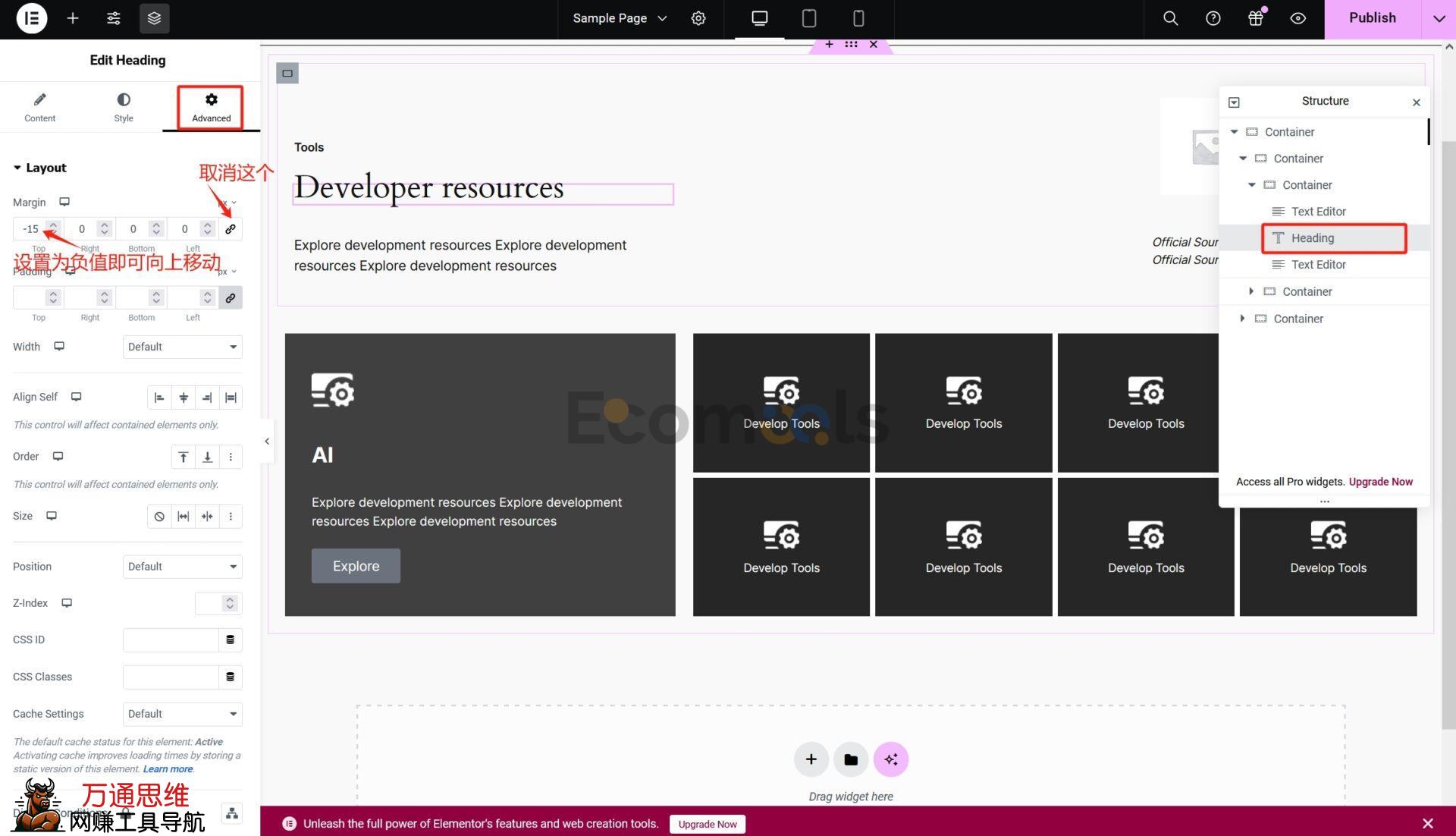Screen dimensions: 1456x836
Task: Open page settings gear icon
Action: (x=698, y=18)
